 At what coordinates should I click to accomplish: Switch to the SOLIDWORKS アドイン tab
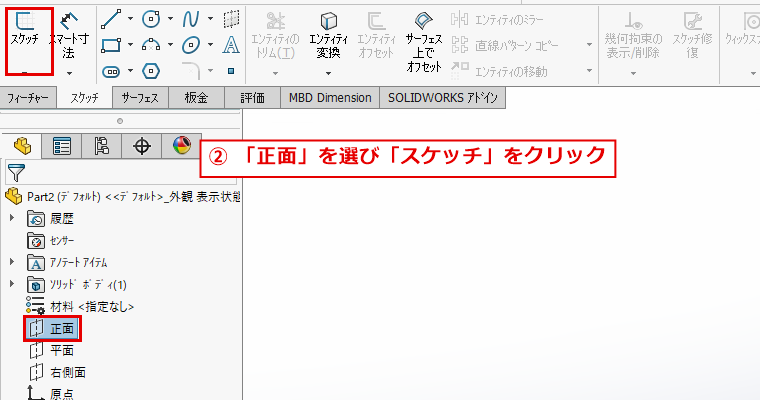pyautogui.click(x=443, y=98)
